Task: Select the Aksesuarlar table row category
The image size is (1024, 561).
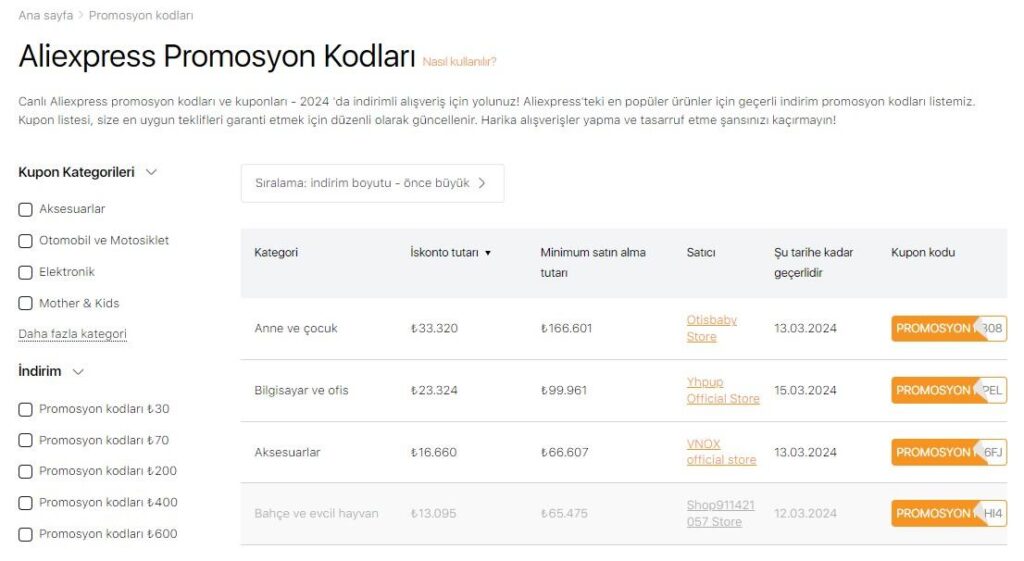Action: (287, 452)
